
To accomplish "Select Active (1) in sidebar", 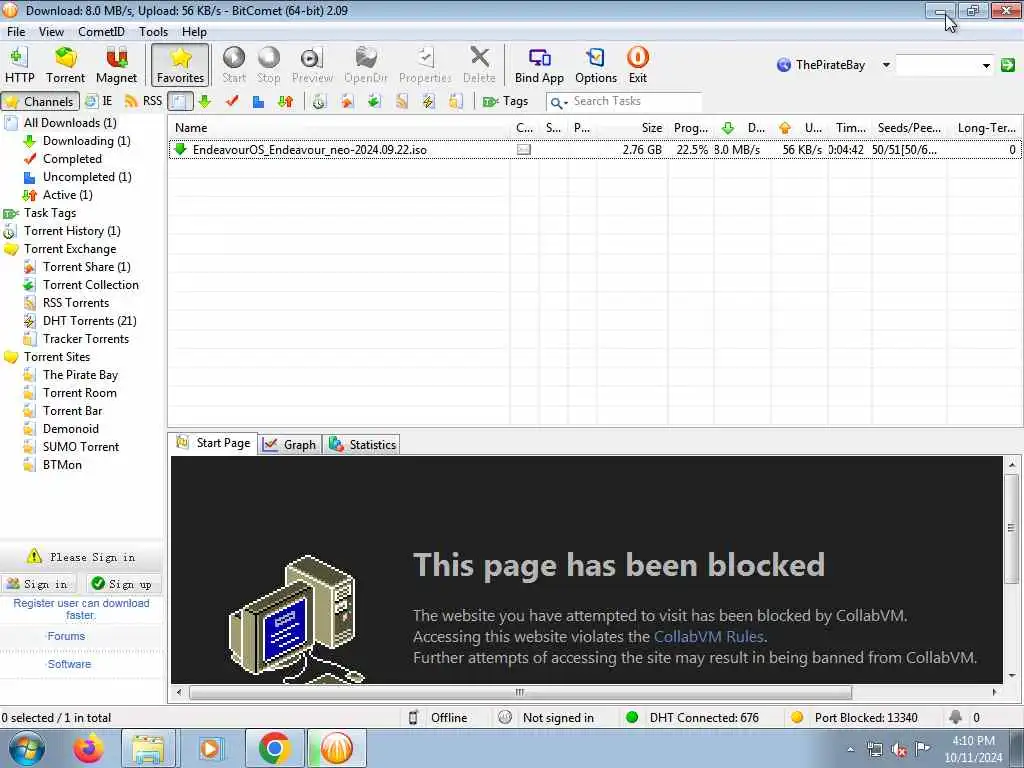I will (x=67, y=195).
